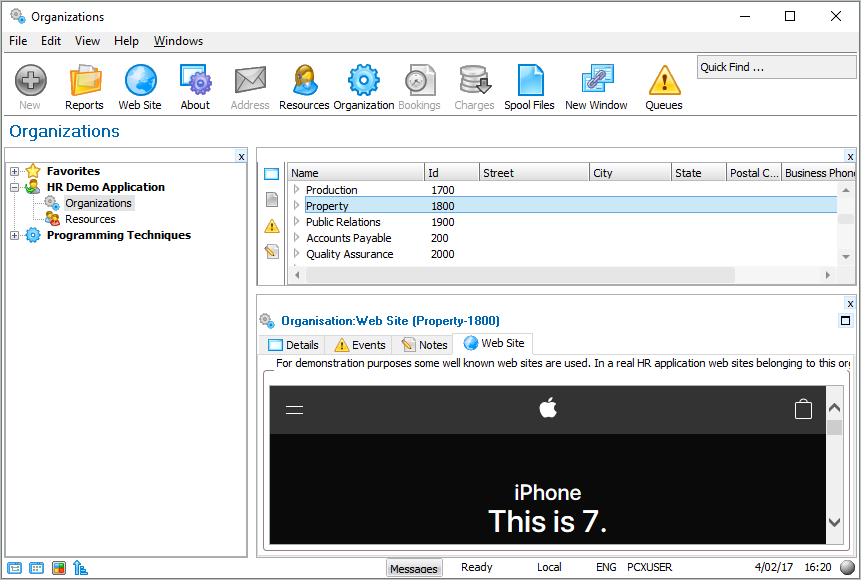Click in the Quick Find field
This screenshot has width=861, height=580.
click(775, 67)
